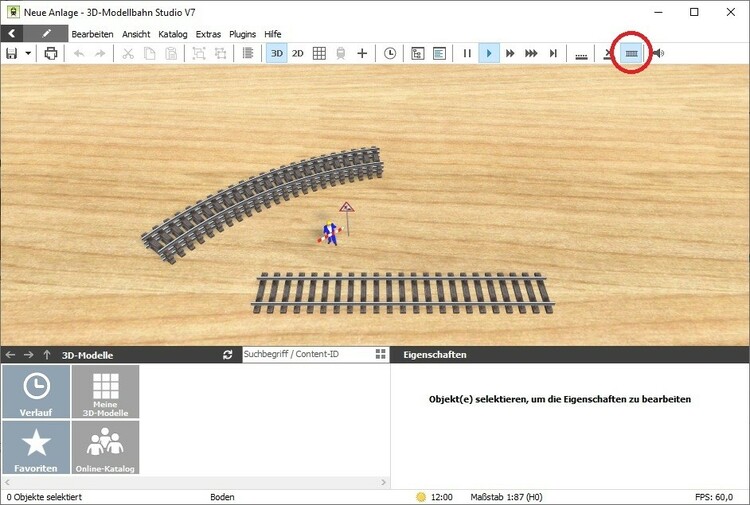The width and height of the screenshot is (750, 505).
Task: Open the event management icon
Action: point(418,53)
